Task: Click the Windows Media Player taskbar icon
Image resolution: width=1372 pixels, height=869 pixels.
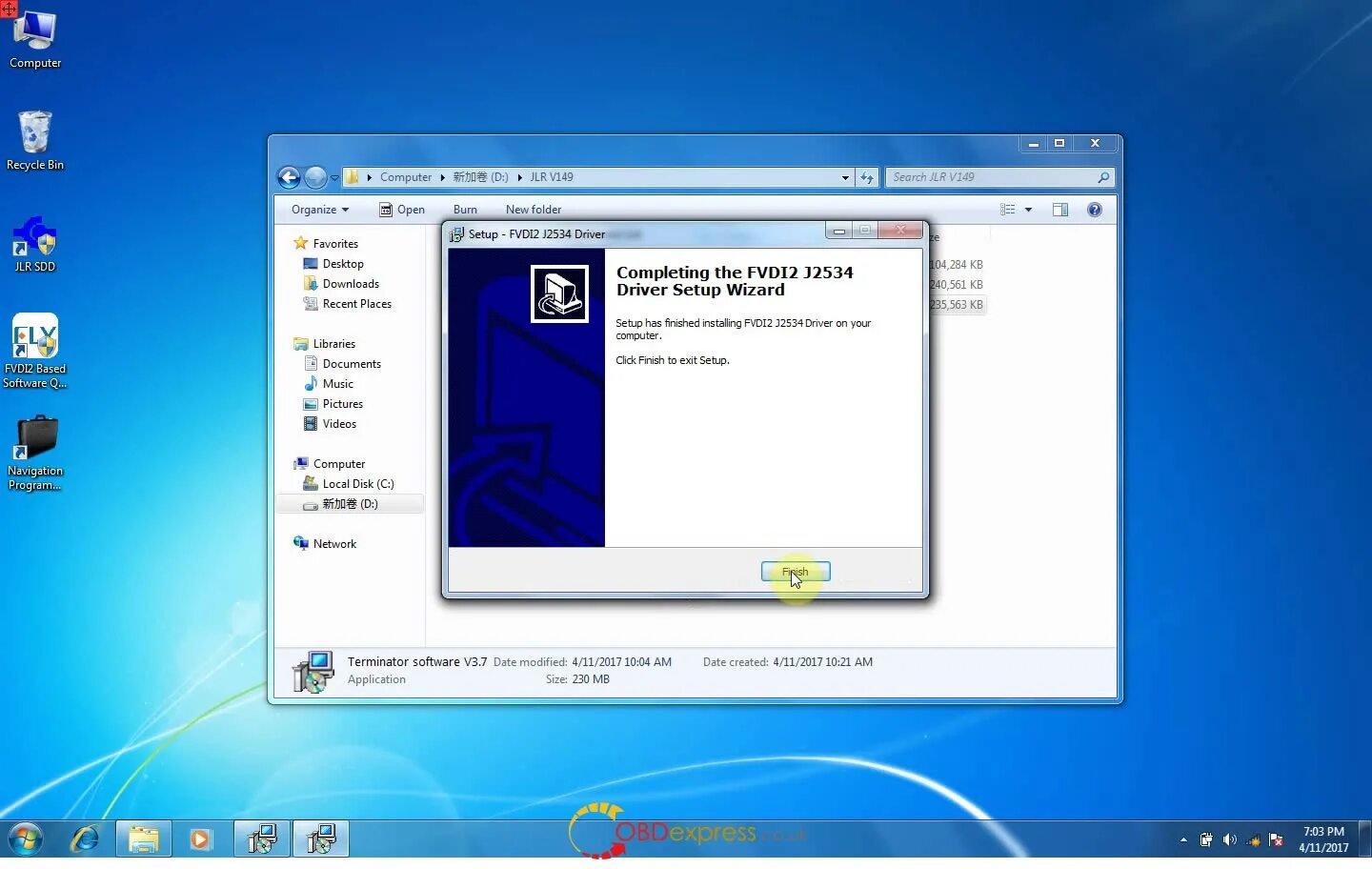Action: 200,839
